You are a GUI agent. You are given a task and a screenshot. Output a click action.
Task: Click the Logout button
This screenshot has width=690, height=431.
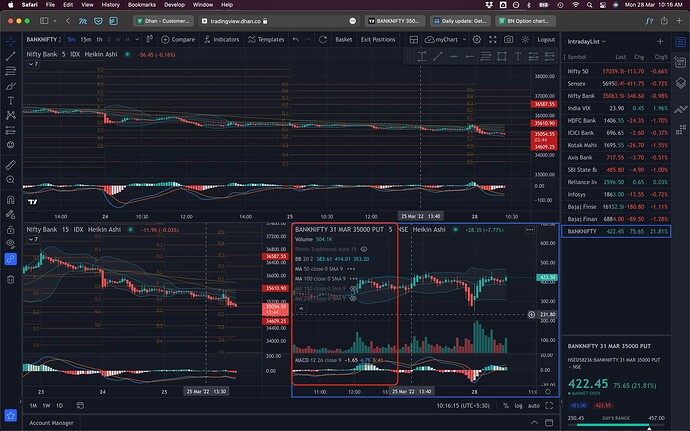click(x=546, y=40)
